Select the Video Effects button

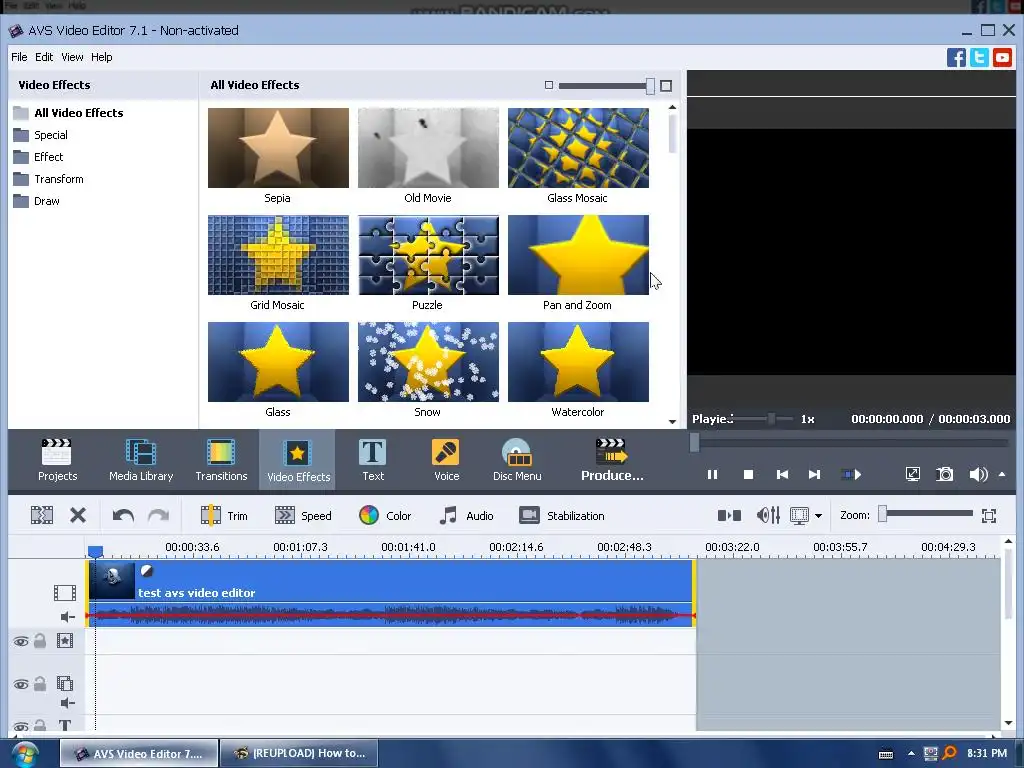point(298,460)
